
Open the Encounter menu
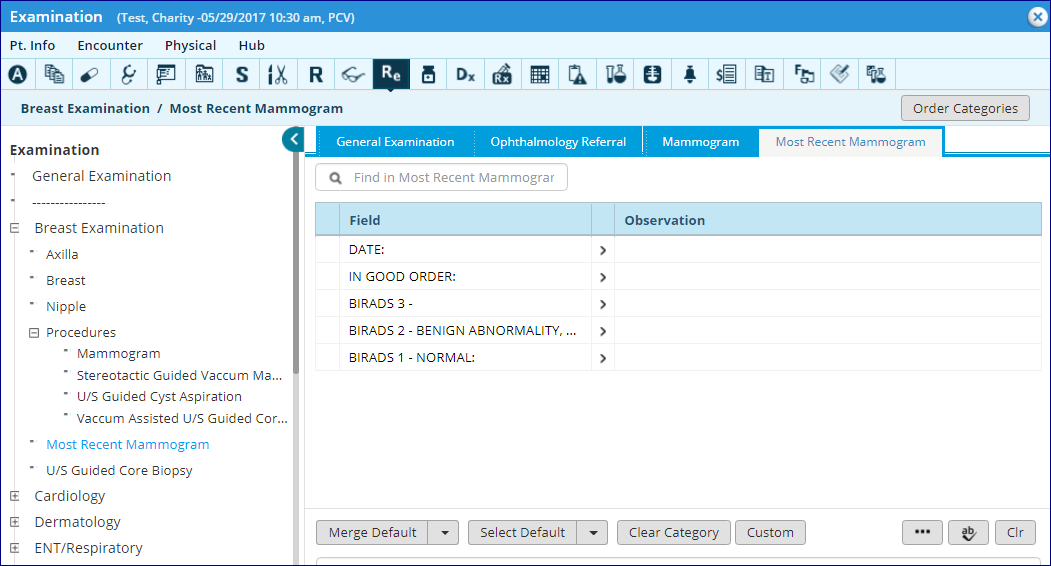tap(110, 46)
